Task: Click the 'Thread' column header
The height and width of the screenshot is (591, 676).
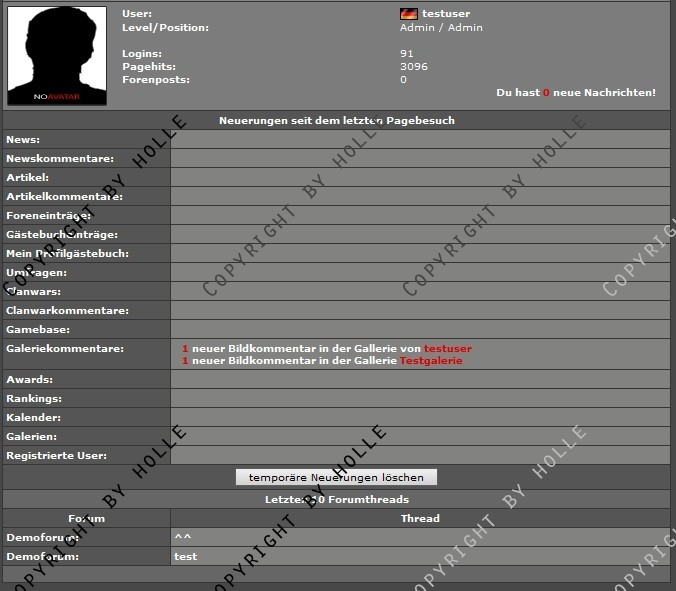Action: [420, 518]
